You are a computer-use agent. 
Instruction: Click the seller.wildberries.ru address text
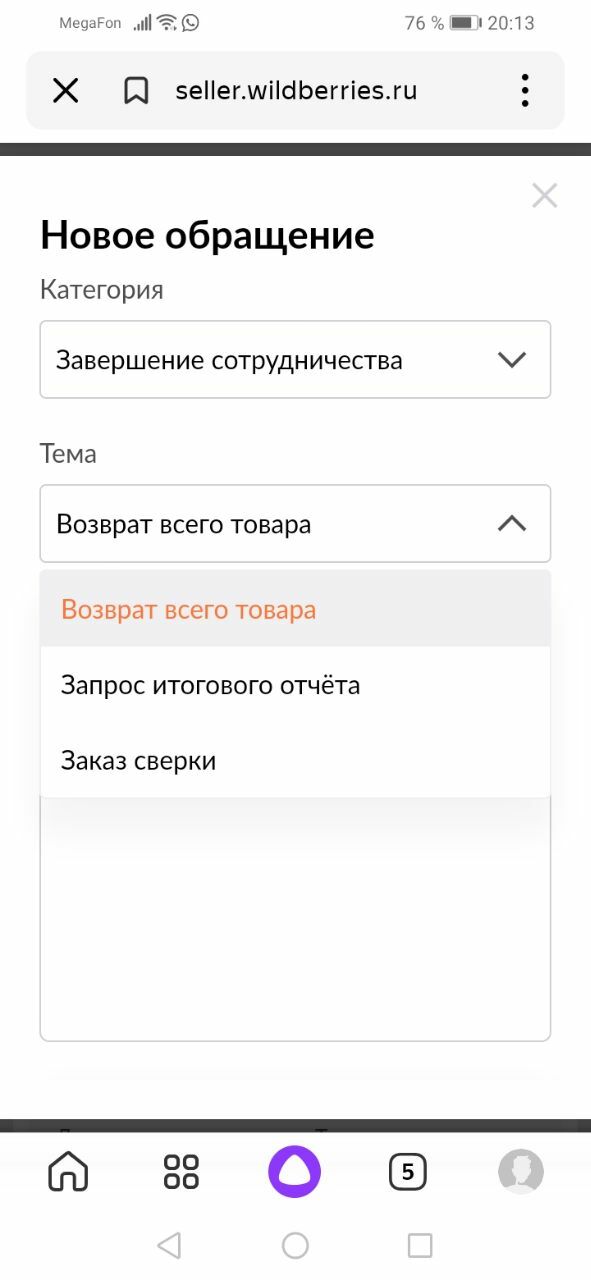click(296, 91)
